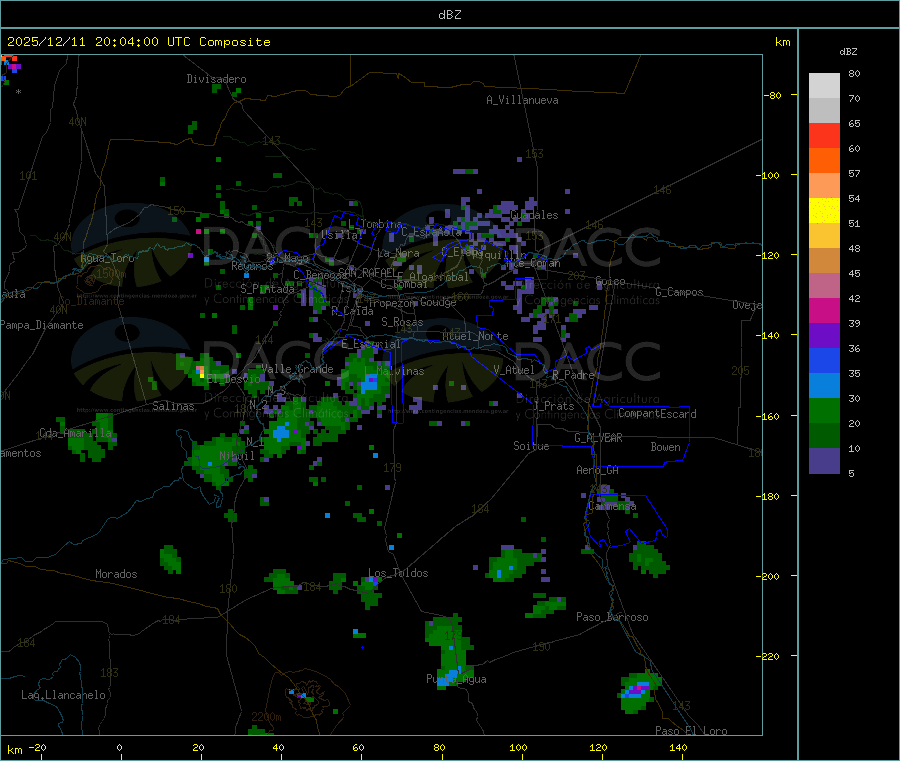Viewport: 900px width, 761px height.
Task: Click the 'Bowen' map label
Action: [x=665, y=447]
